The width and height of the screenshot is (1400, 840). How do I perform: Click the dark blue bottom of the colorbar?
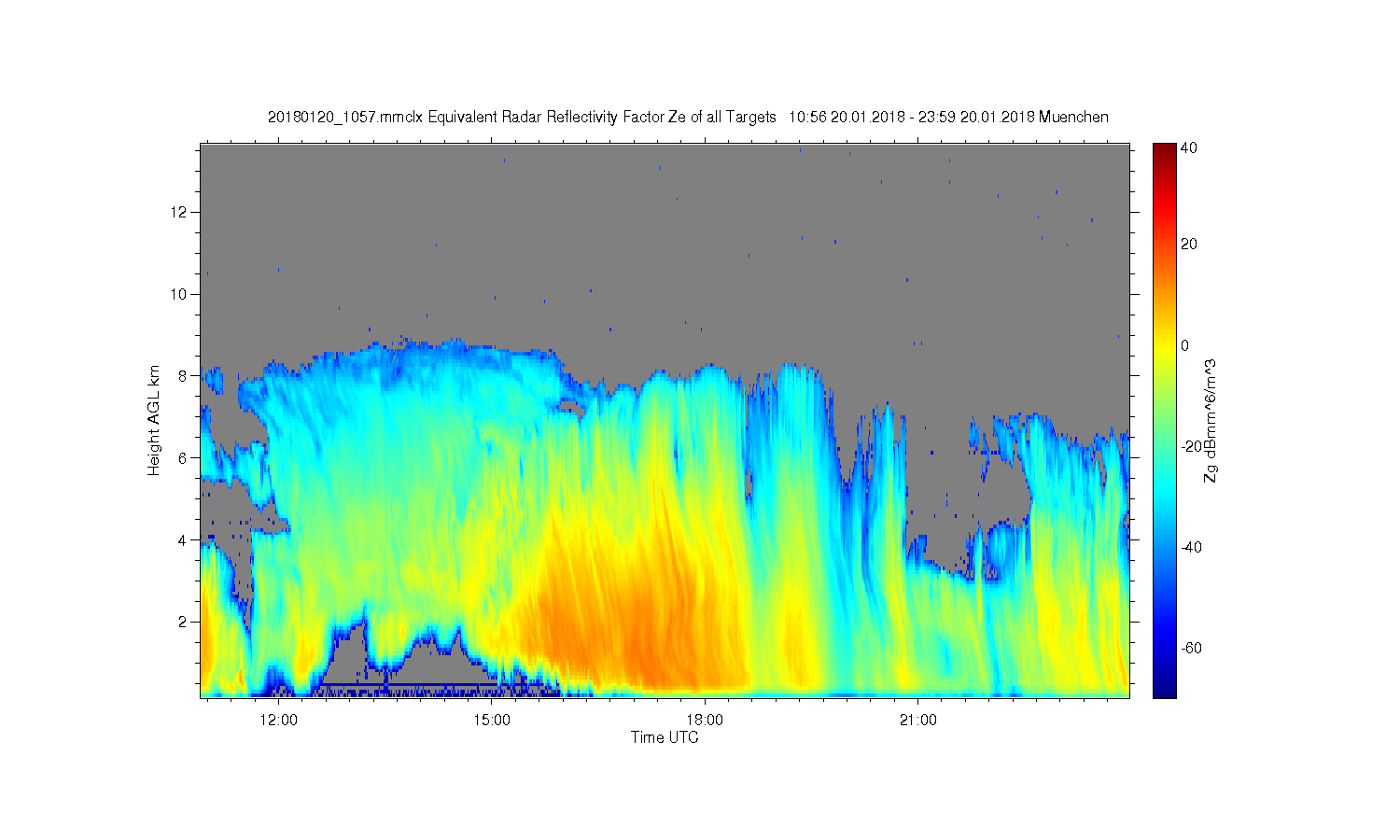1164,691
